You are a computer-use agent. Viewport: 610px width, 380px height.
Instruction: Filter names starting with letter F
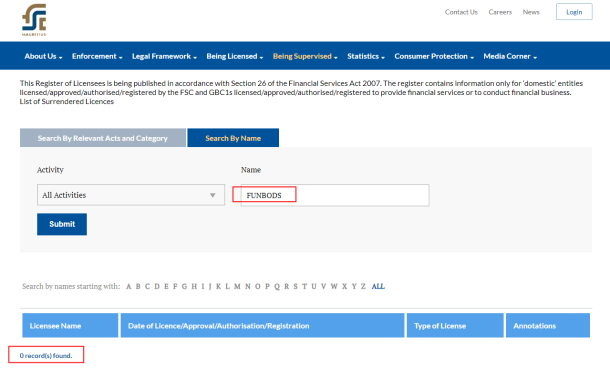point(175,287)
